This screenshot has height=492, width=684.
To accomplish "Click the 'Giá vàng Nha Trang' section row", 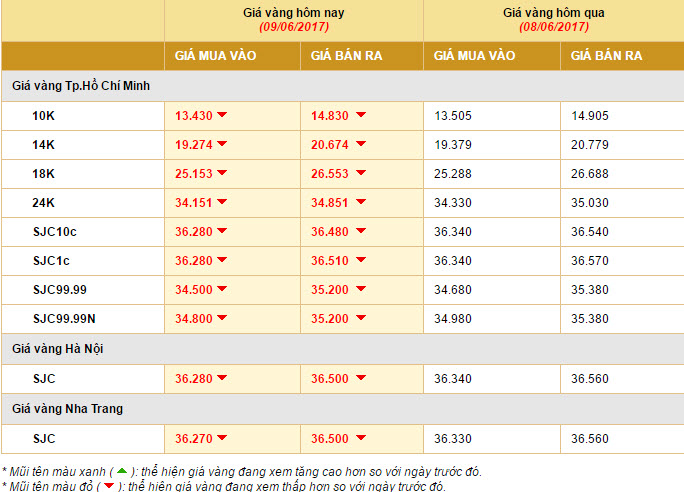I will pos(342,409).
